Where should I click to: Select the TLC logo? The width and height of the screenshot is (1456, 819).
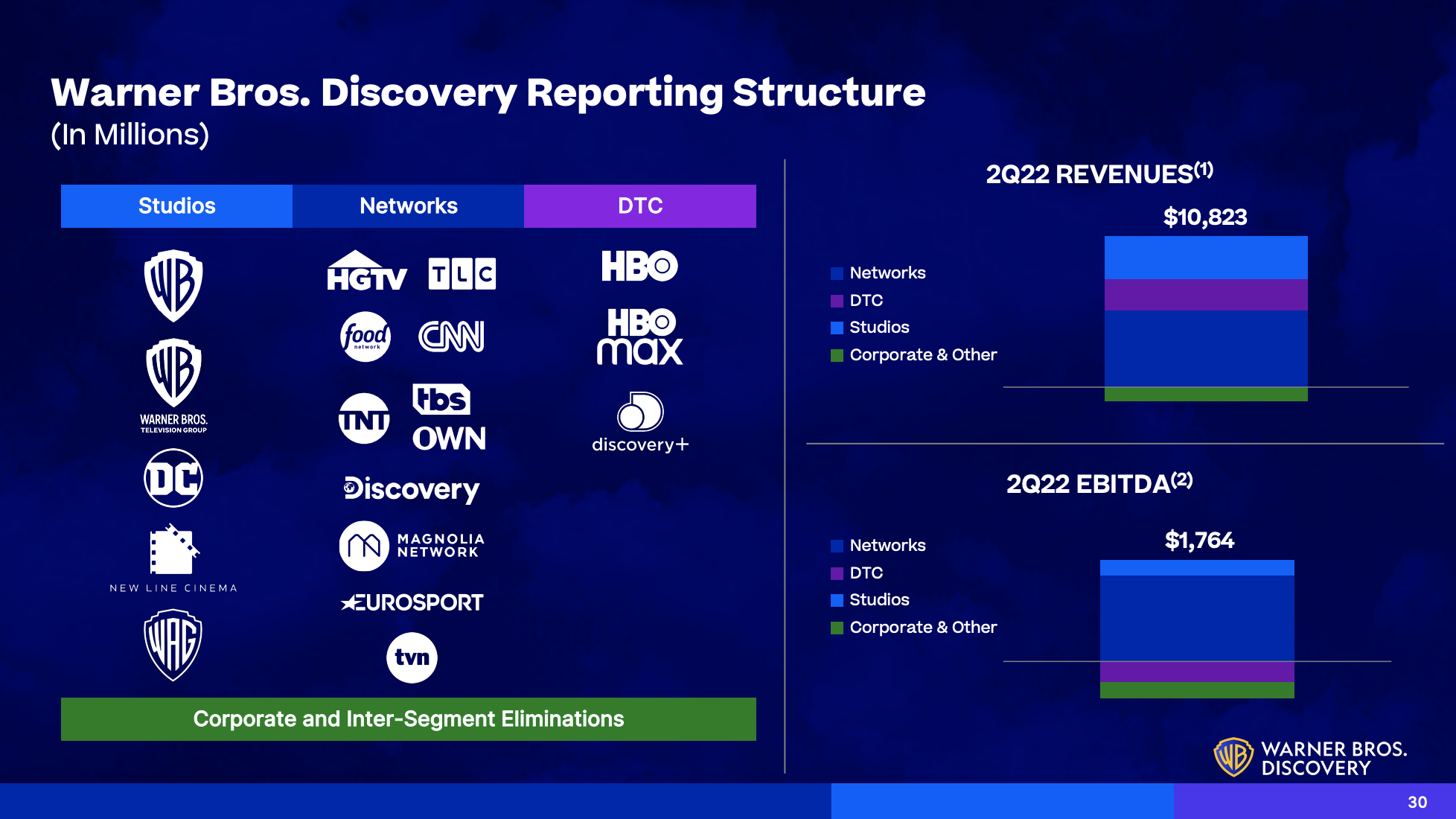click(x=462, y=273)
